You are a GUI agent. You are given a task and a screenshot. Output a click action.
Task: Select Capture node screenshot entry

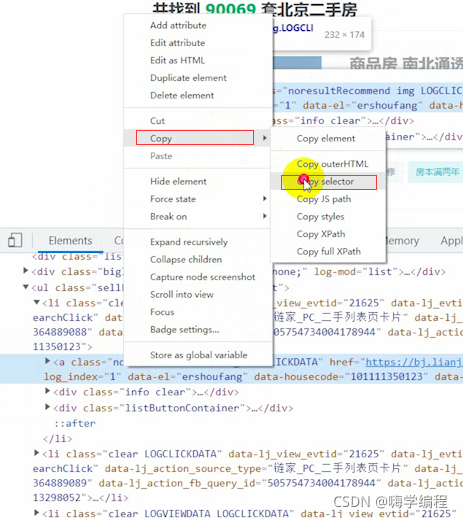pos(203,277)
